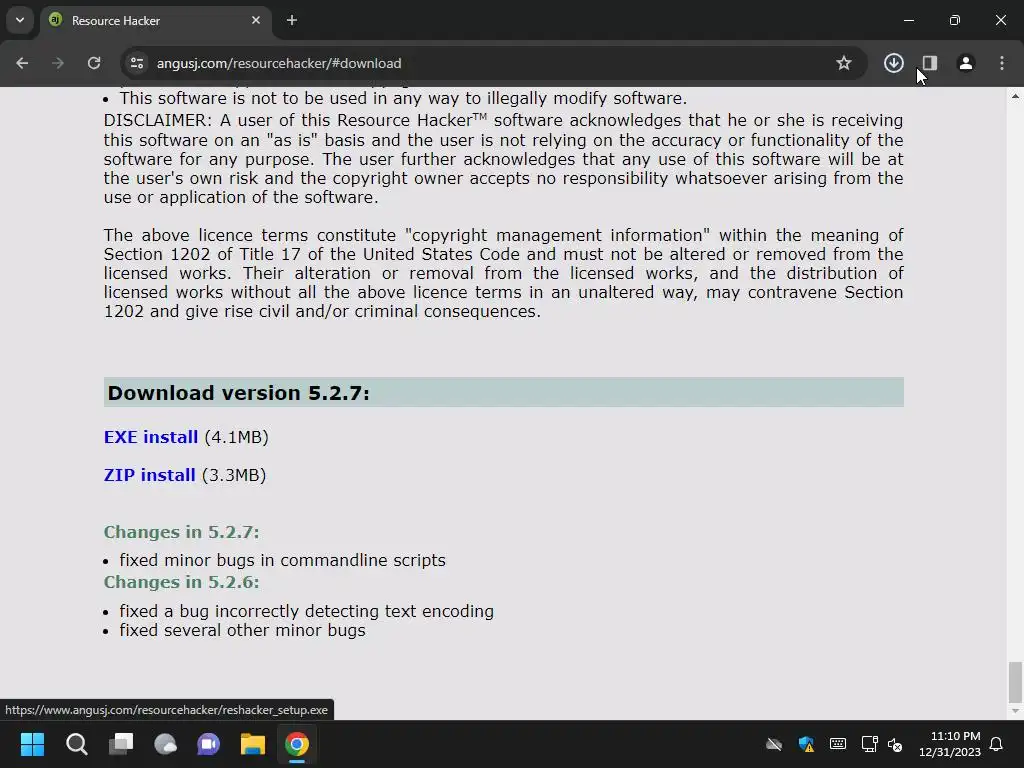
Task: Close the Resource Hacker tab
Action: click(x=256, y=20)
